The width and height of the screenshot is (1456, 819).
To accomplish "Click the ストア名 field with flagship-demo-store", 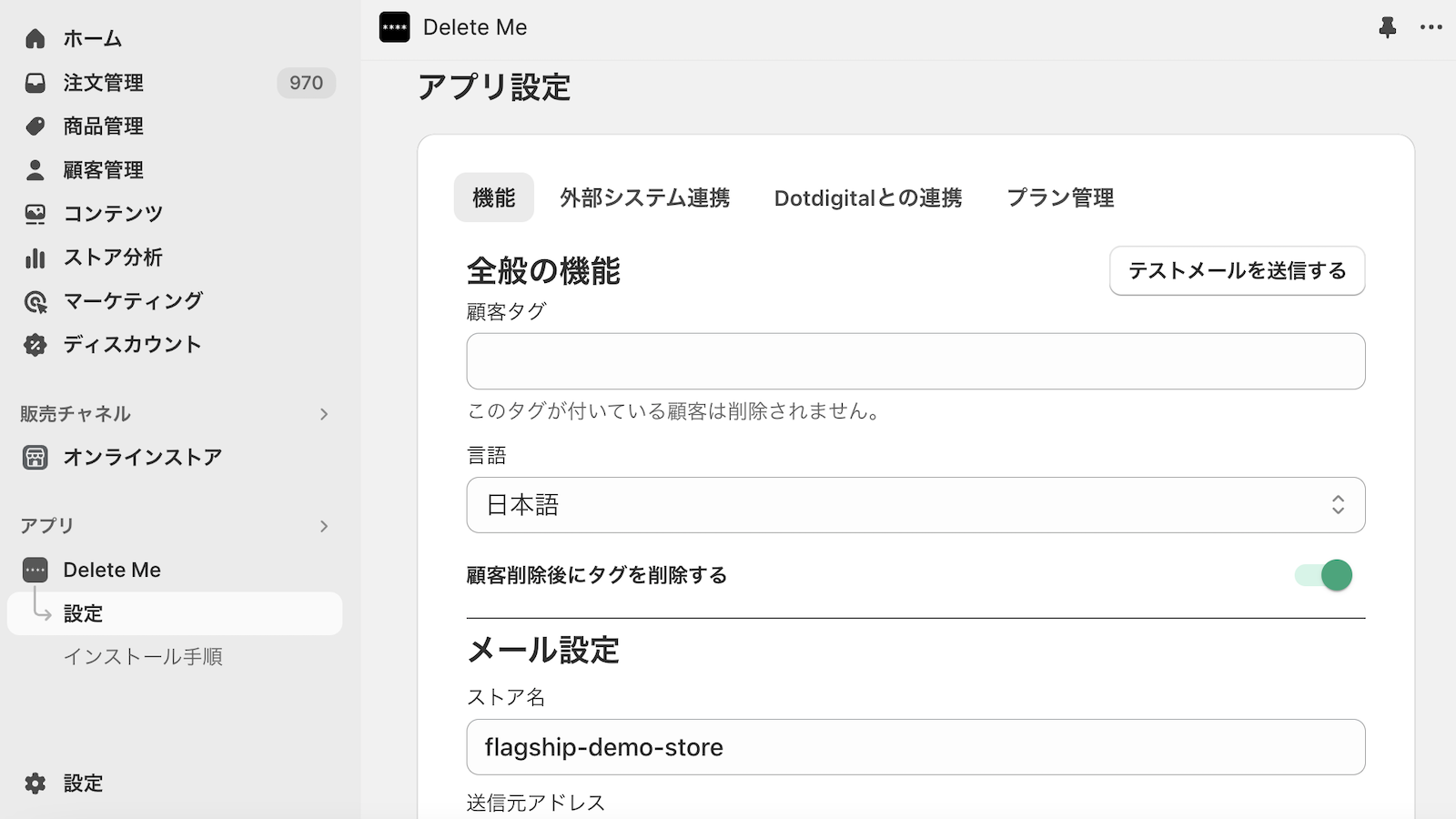I will coord(915,747).
